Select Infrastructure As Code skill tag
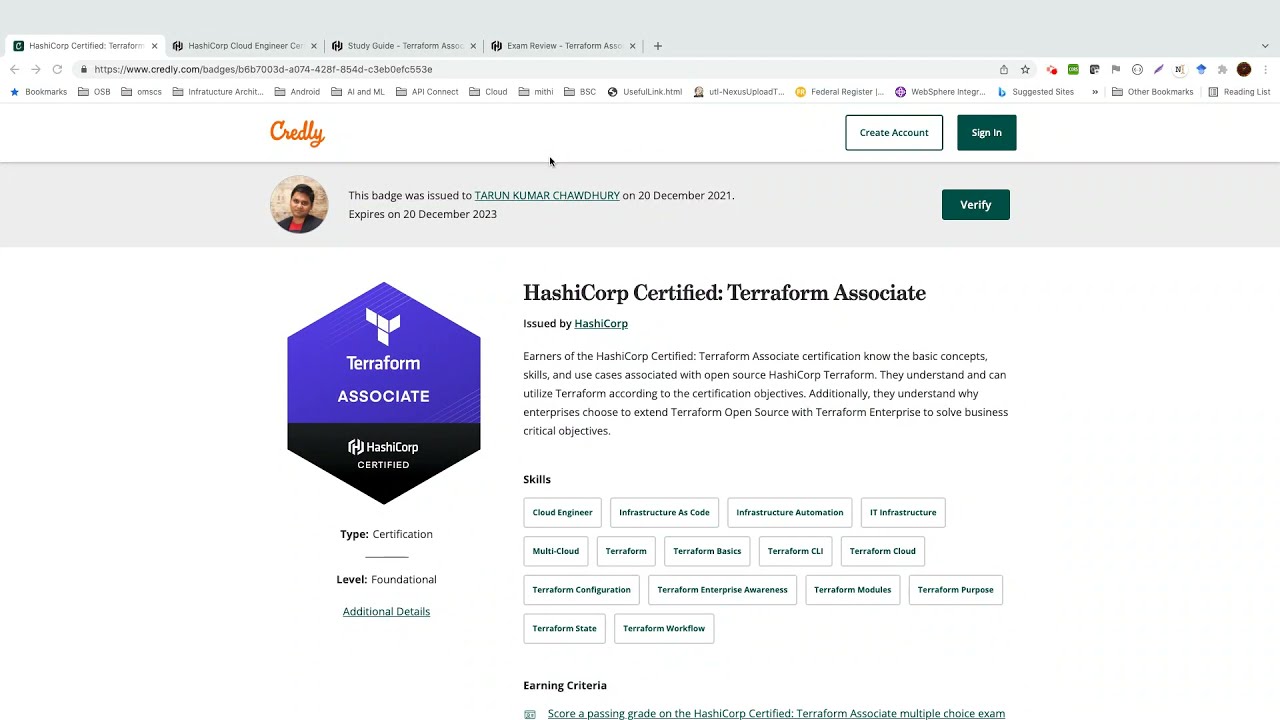Screen dimensions: 1280x720 tap(664, 513)
